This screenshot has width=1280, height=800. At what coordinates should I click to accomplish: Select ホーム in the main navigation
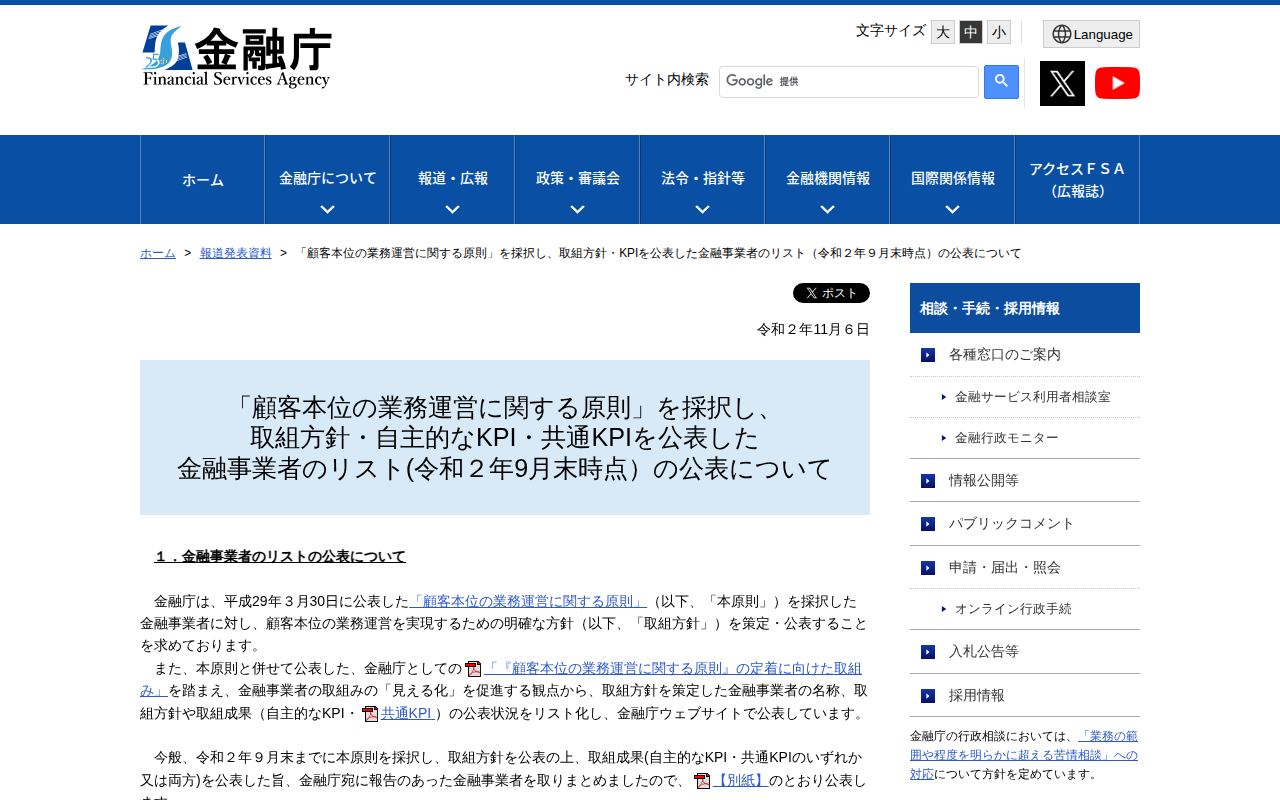[202, 179]
